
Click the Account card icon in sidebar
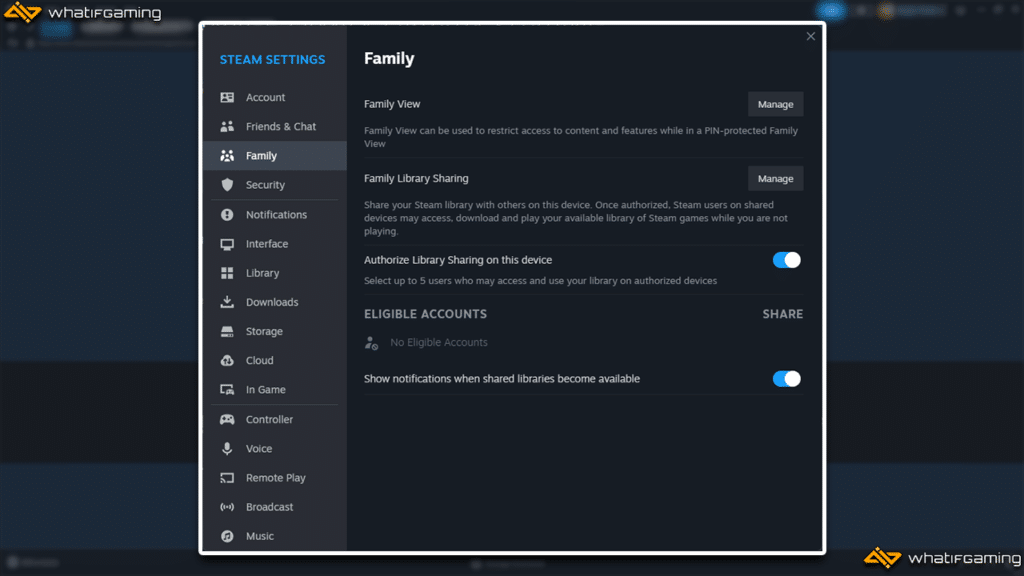(227, 98)
